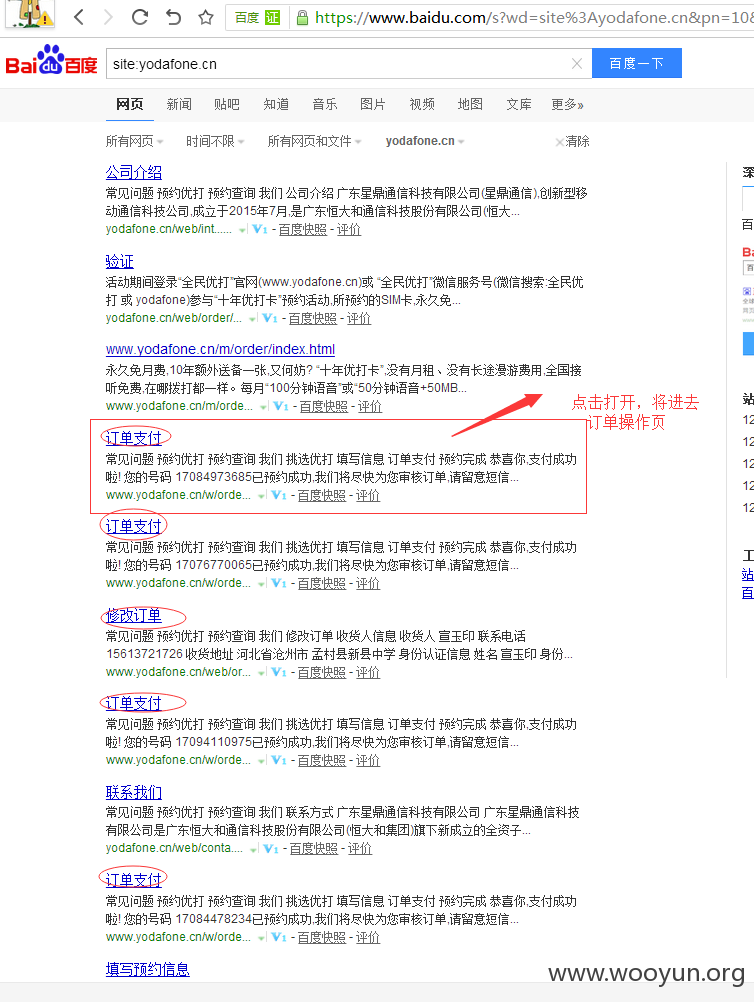Image resolution: width=754 pixels, height=1002 pixels.
Task: Open 订单支付 result with number 17084973685
Action: point(134,438)
